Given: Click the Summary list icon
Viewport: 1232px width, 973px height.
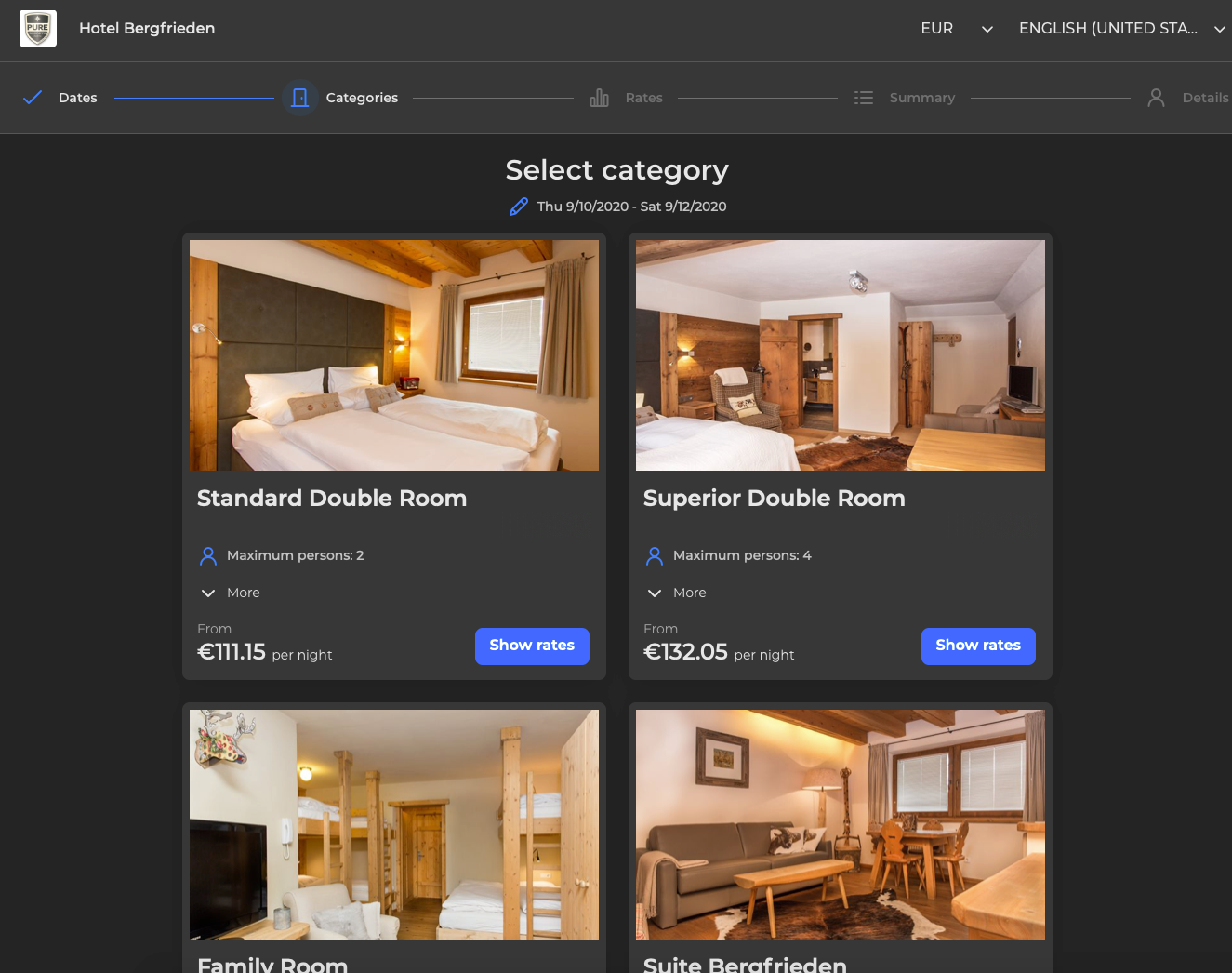Looking at the screenshot, I should (864, 98).
